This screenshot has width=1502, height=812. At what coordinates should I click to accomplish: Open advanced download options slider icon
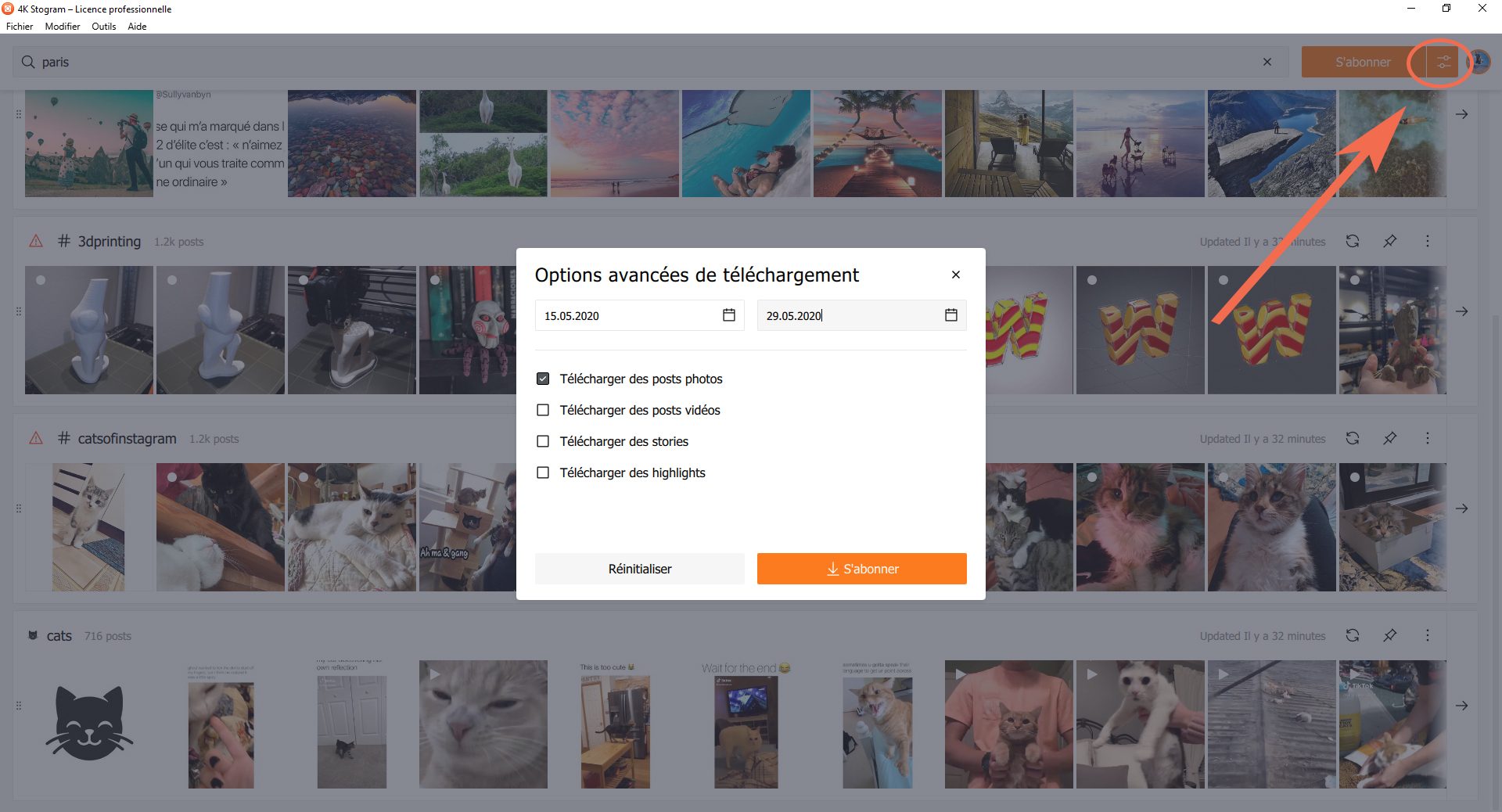coord(1443,62)
